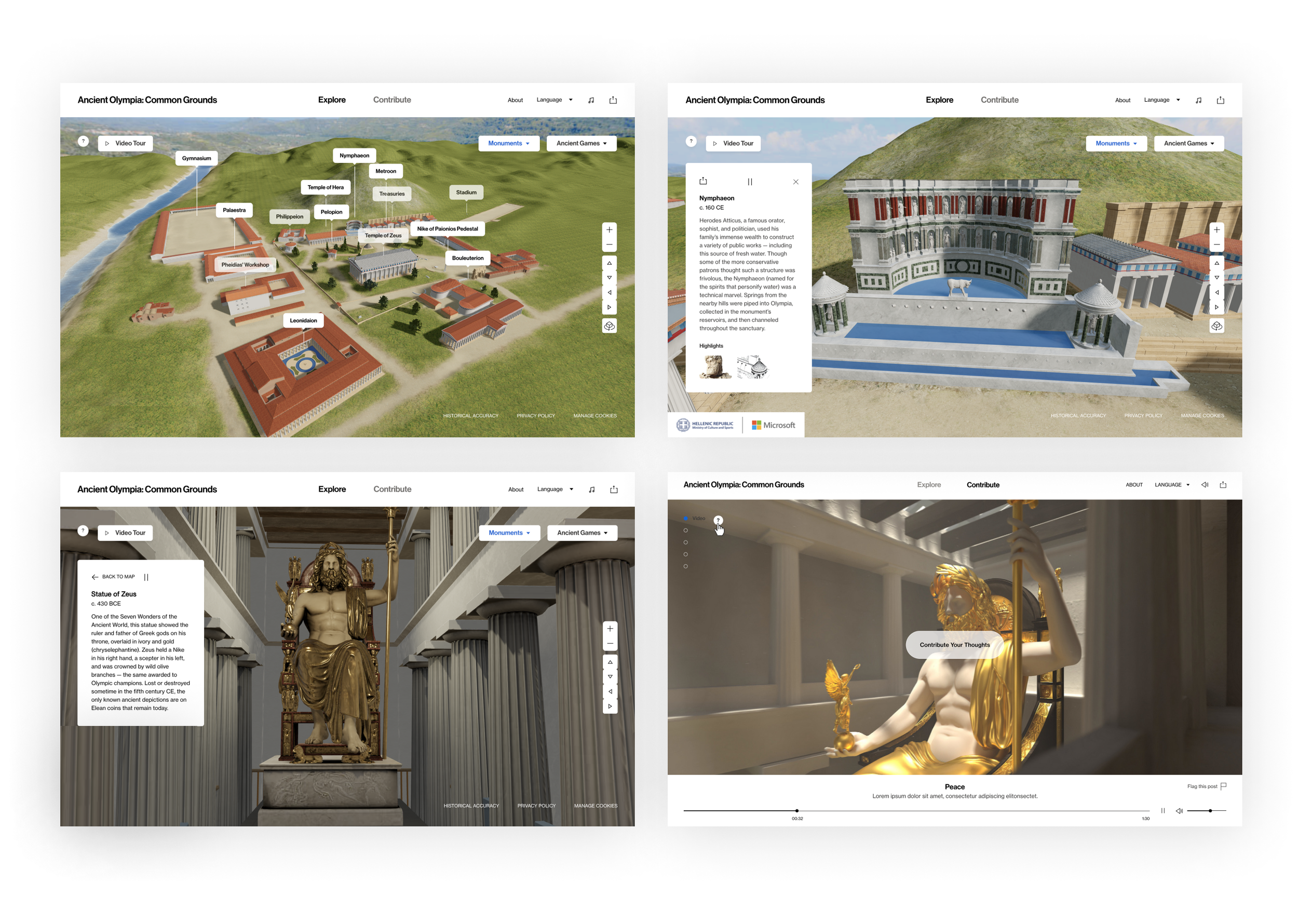Click pause icon next to BACK TO MAP

(x=146, y=577)
